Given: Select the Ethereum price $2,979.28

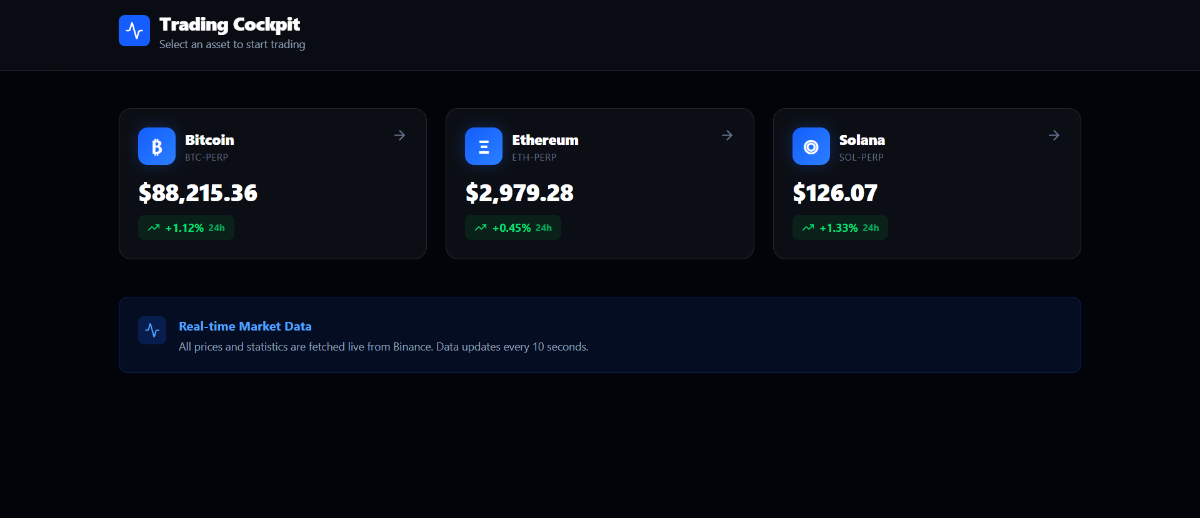Looking at the screenshot, I should pos(519,193).
